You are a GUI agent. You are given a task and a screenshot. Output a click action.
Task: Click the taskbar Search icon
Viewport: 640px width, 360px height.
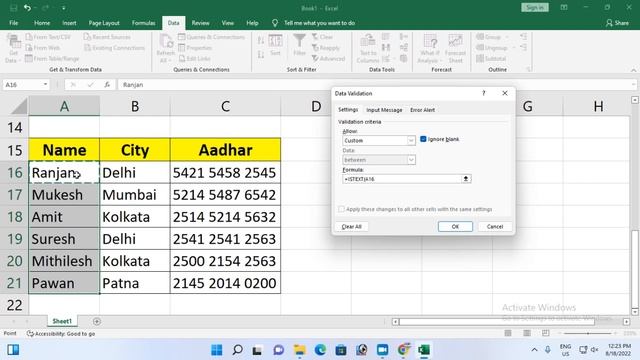pyautogui.click(x=238, y=350)
